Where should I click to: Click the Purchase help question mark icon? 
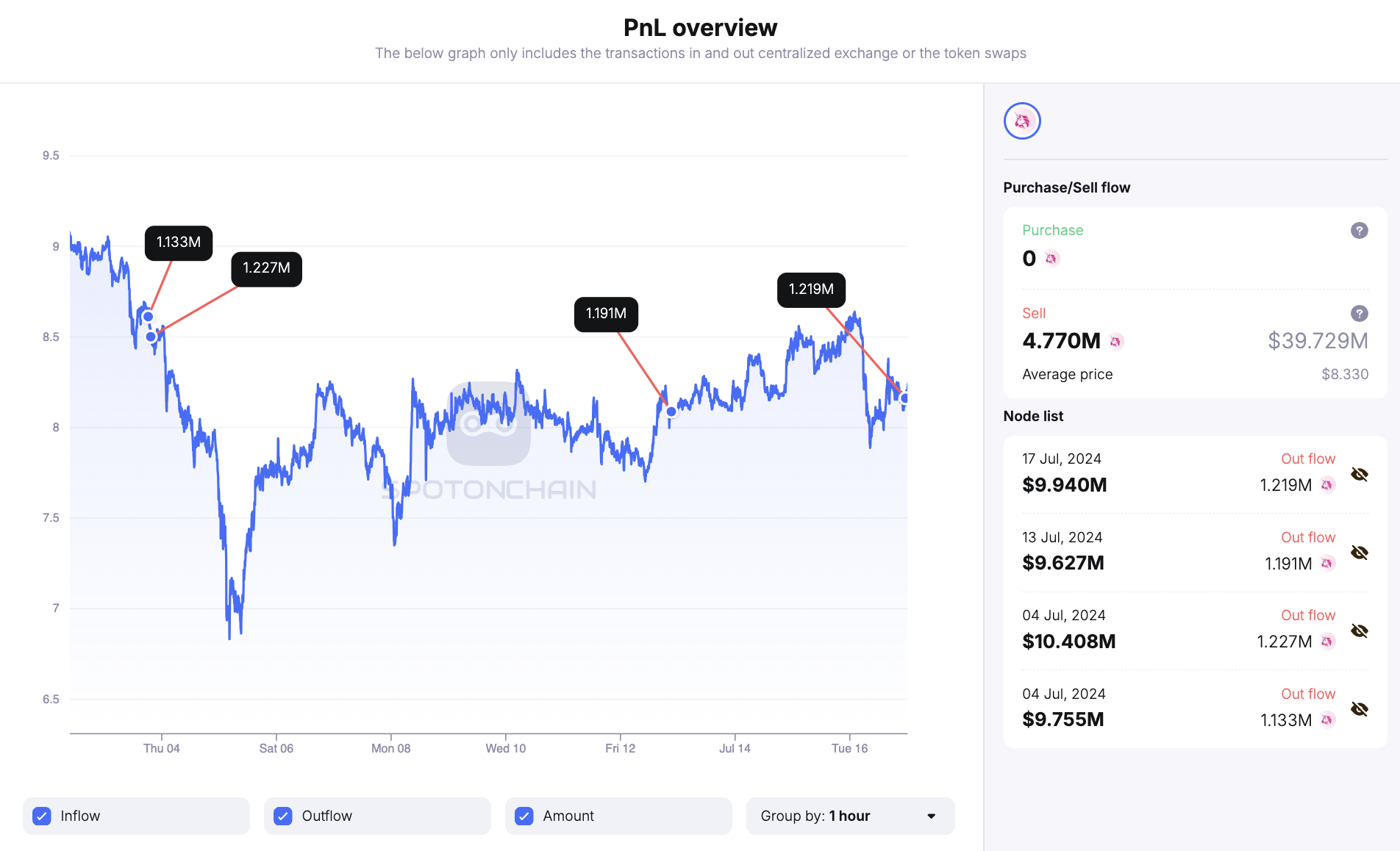pyautogui.click(x=1359, y=231)
